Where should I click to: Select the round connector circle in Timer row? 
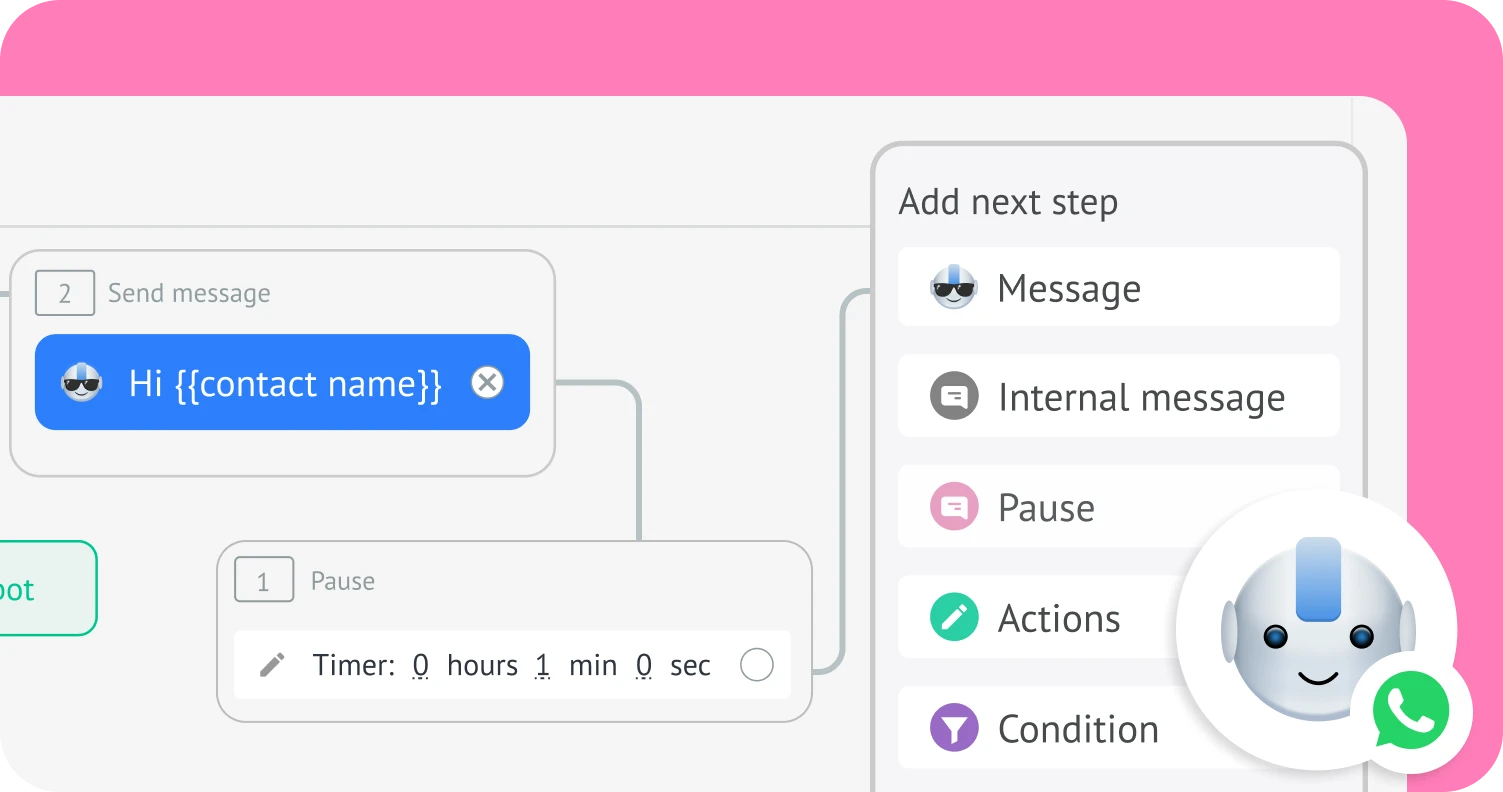click(x=756, y=665)
